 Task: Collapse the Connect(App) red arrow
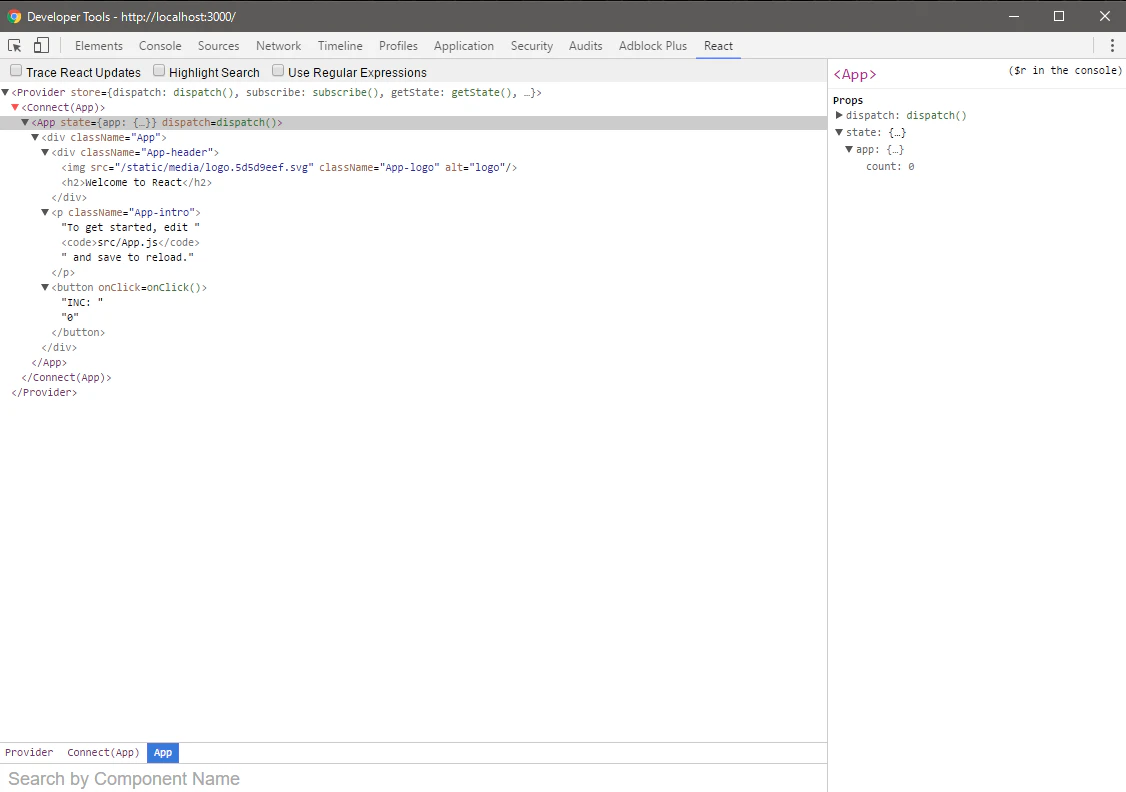point(15,108)
